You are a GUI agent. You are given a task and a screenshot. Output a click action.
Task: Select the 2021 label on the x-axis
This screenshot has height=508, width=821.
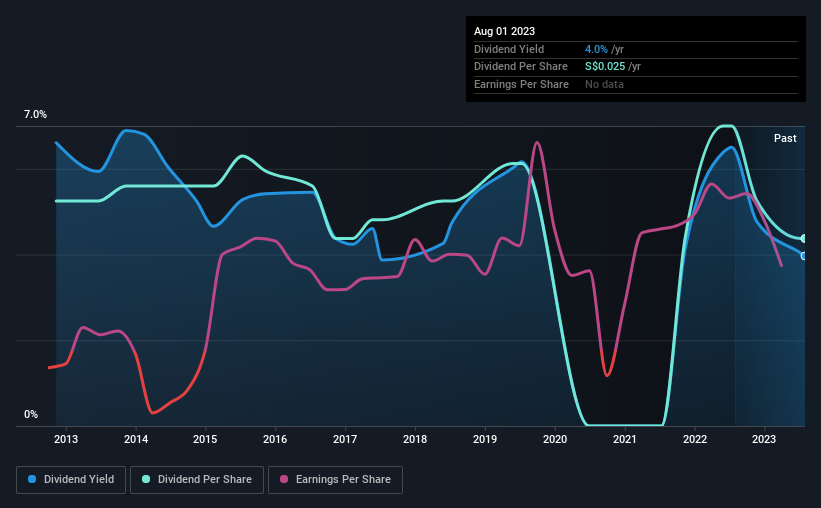pos(625,439)
